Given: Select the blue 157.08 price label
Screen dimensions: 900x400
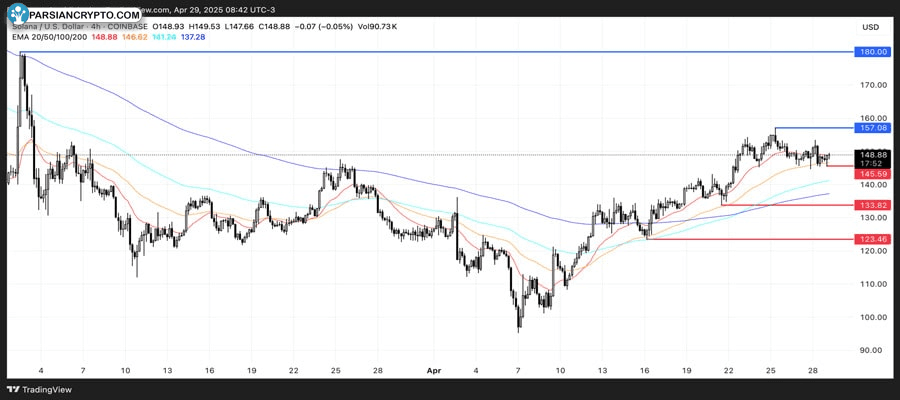Looking at the screenshot, I should tap(872, 127).
